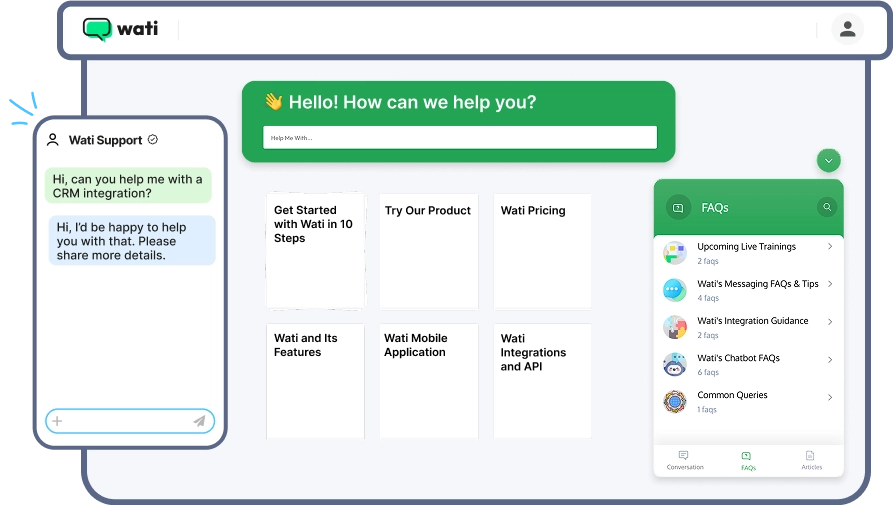Click Wati's Integration Guidance title
Screen dimensions: 893x505
click(x=752, y=321)
